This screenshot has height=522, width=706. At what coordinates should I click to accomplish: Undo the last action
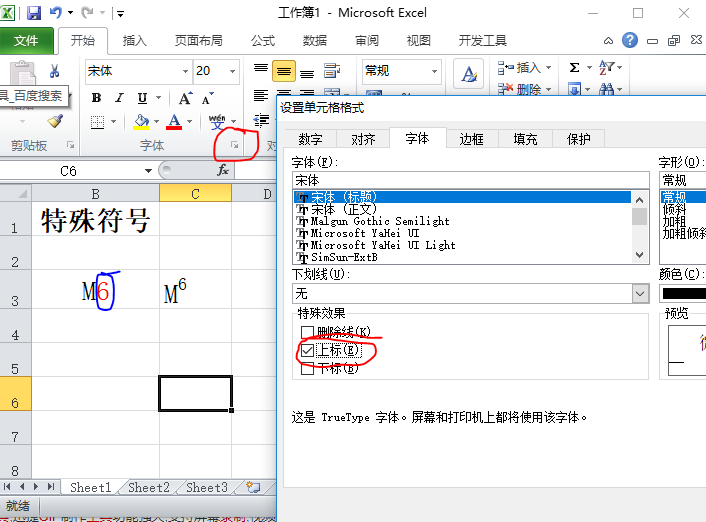click(56, 13)
